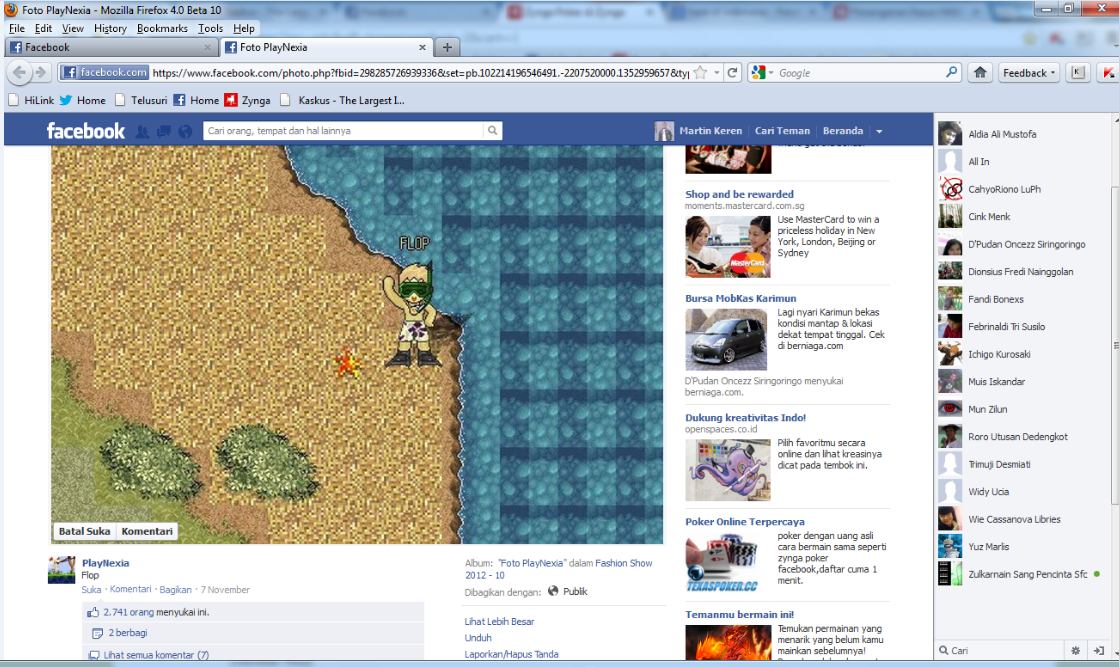
Task: Click the Dukung kreativitas Indo! ad image
Action: tap(728, 470)
